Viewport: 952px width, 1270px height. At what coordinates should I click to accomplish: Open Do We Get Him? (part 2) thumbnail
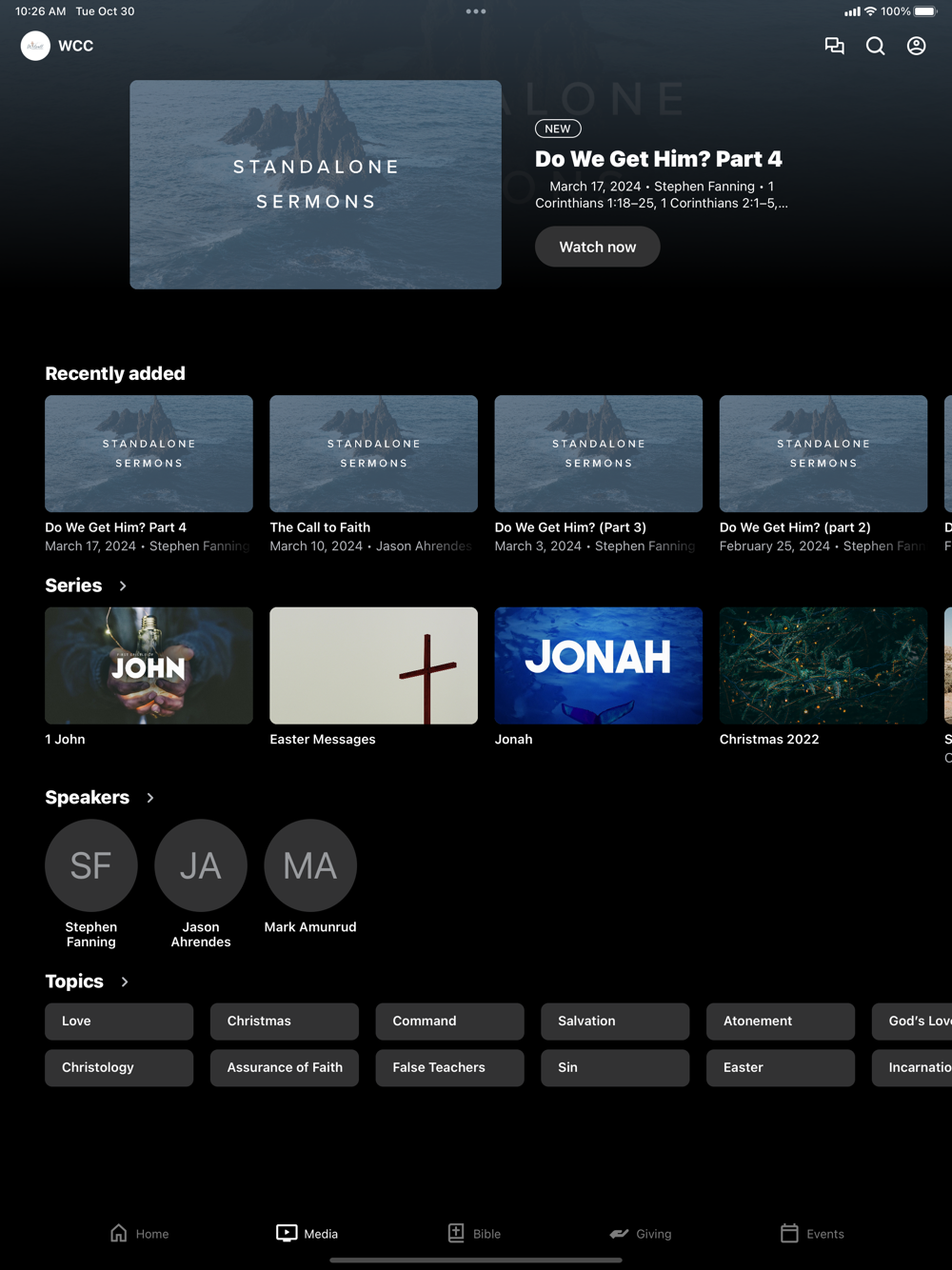click(x=823, y=454)
